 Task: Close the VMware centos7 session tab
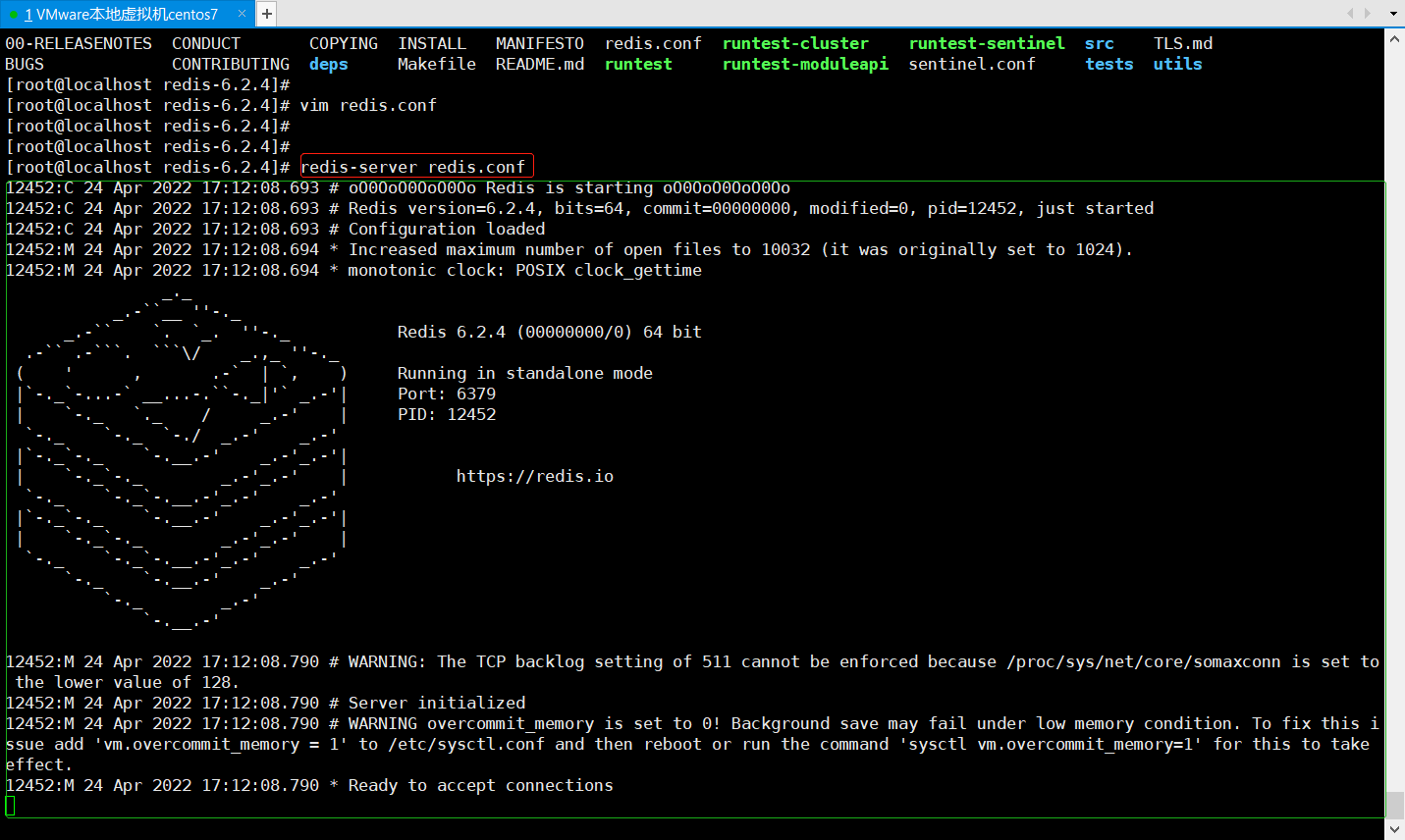242,14
